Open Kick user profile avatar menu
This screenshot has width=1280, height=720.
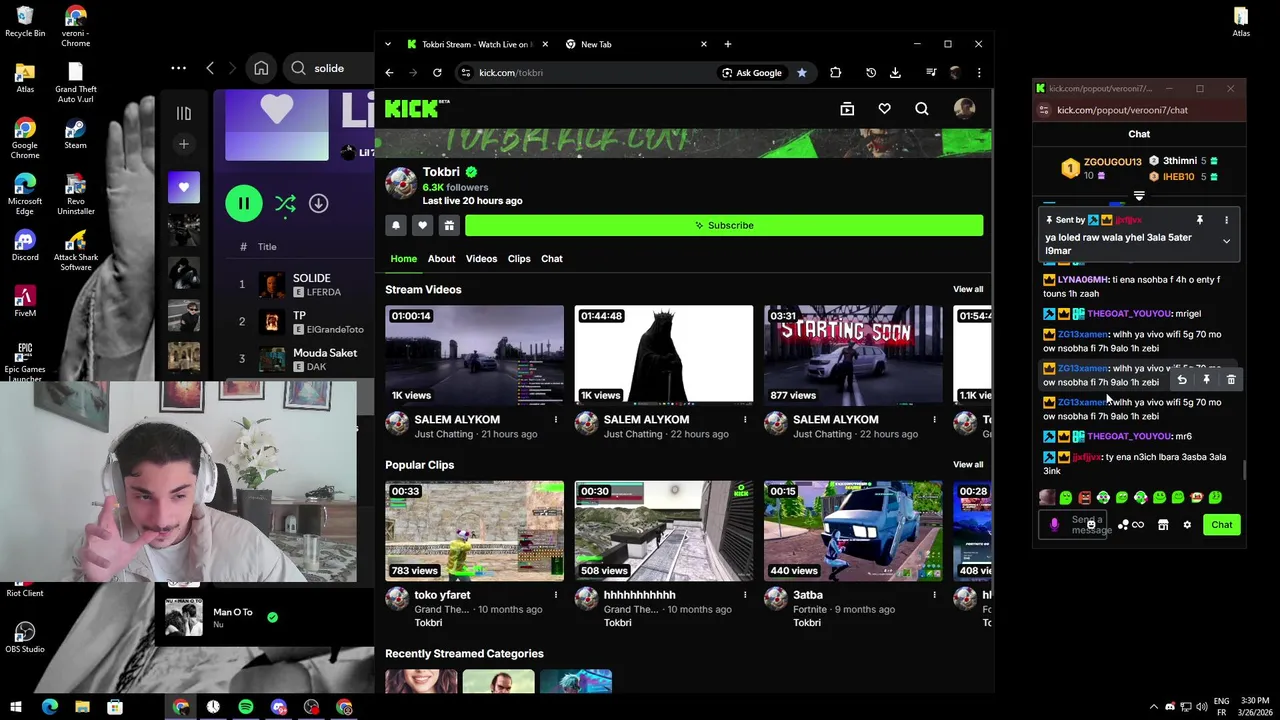tap(964, 108)
